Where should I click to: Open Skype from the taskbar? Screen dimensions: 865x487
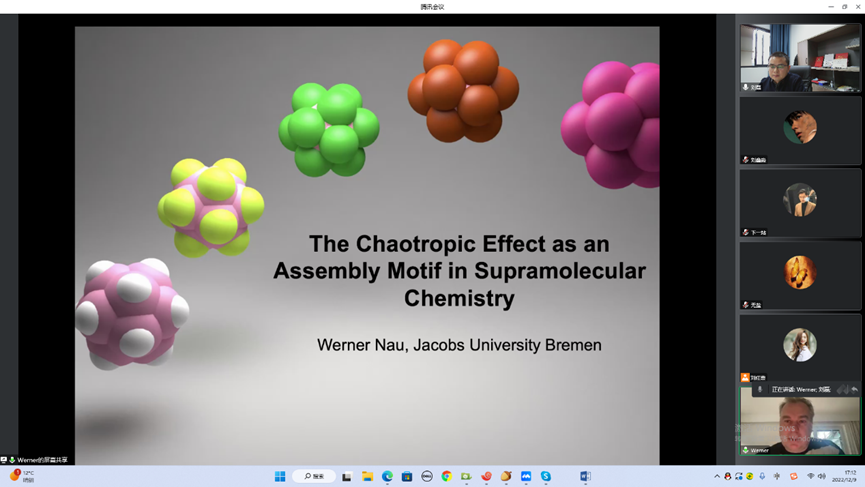coord(546,477)
